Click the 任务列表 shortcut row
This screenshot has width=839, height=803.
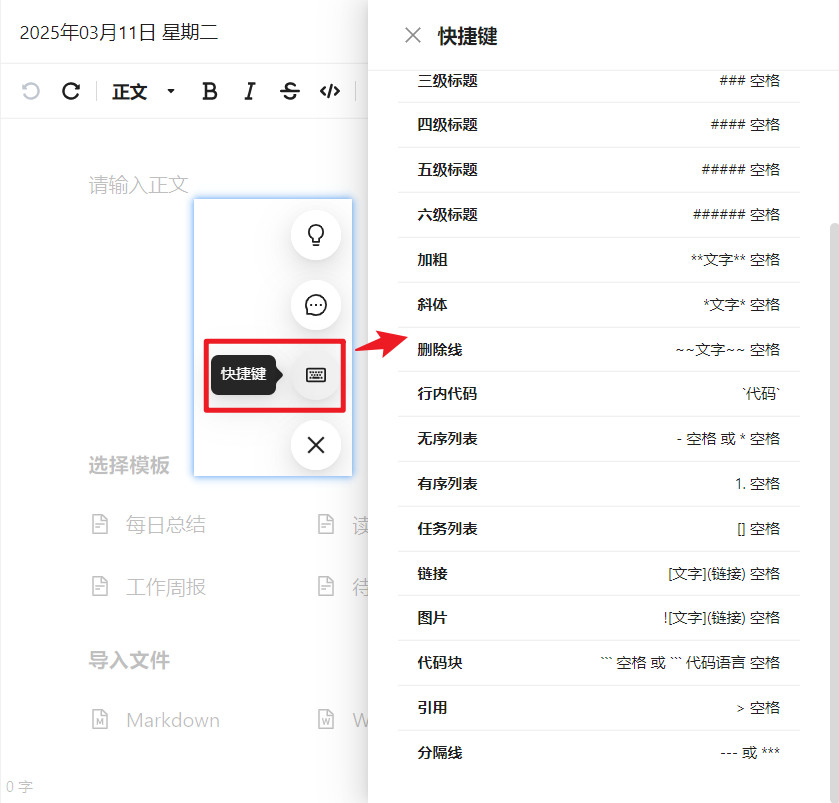(x=599, y=529)
